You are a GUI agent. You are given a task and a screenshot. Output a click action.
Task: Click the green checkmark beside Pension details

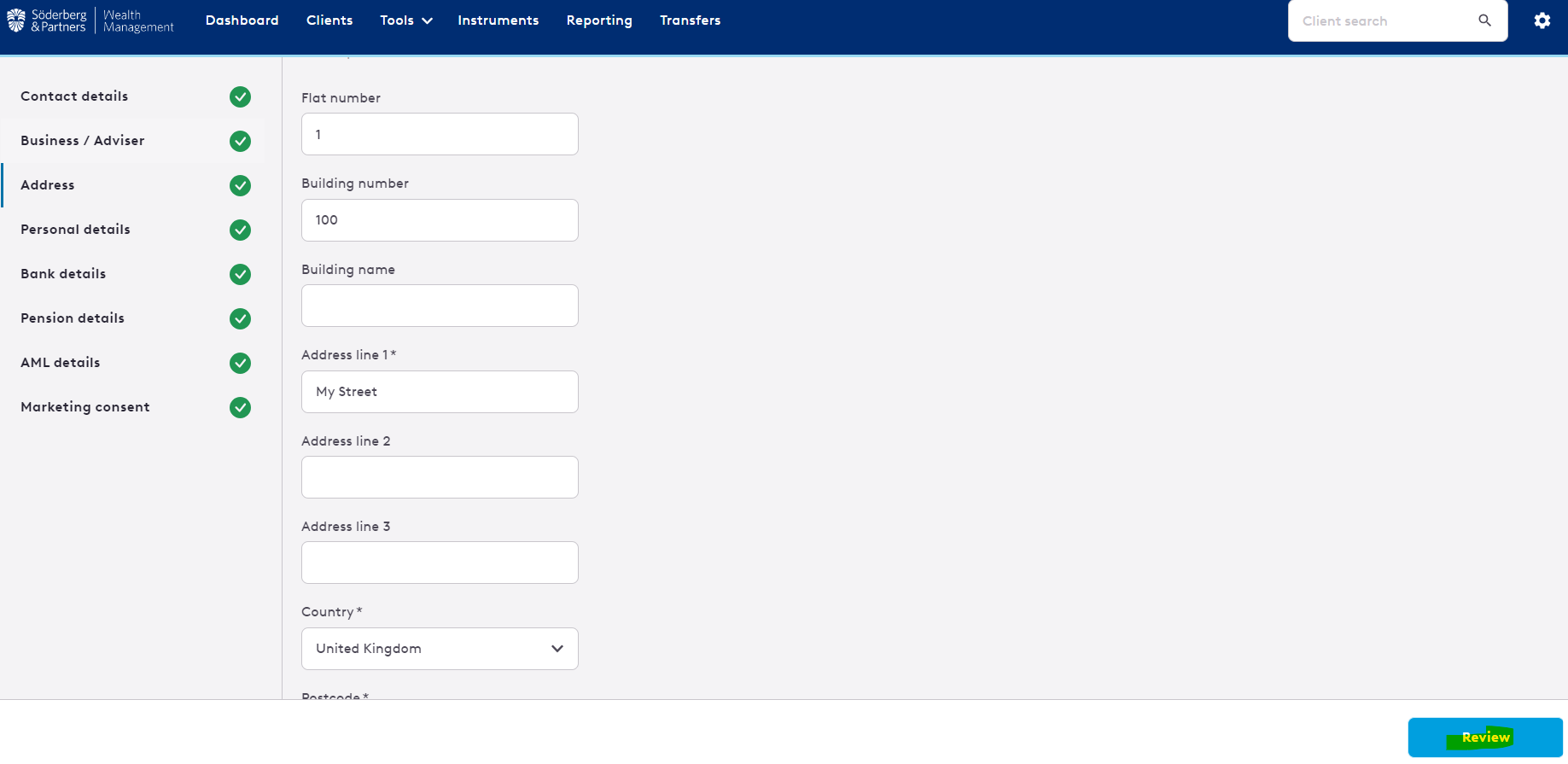pyautogui.click(x=240, y=318)
